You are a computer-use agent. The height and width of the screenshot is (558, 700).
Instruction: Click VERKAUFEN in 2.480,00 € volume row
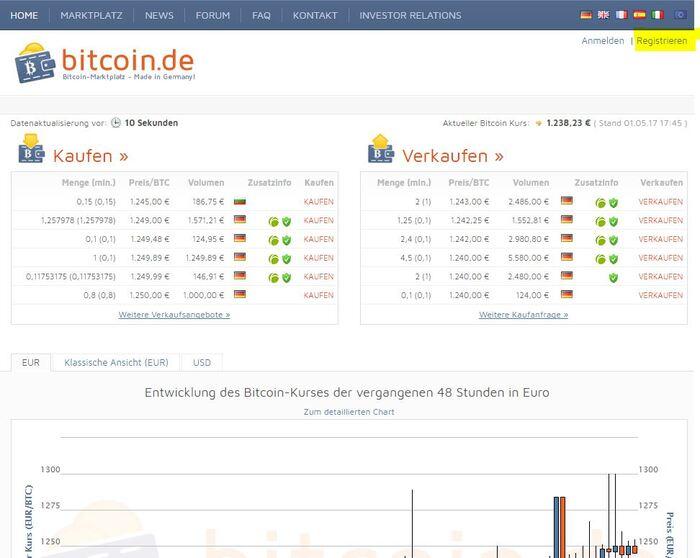[x=661, y=277]
